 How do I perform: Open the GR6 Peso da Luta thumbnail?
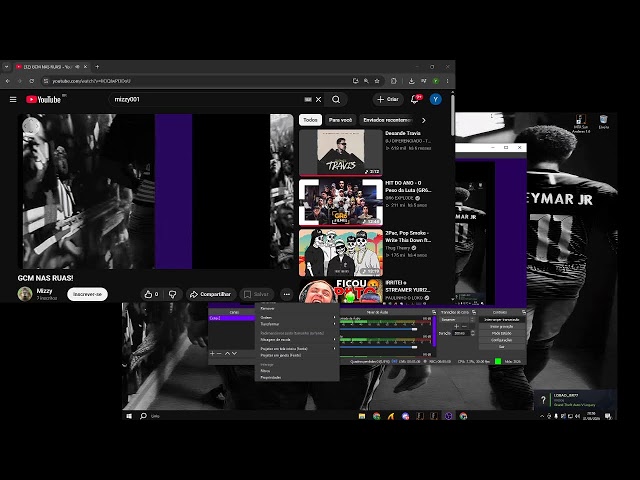tap(341, 202)
